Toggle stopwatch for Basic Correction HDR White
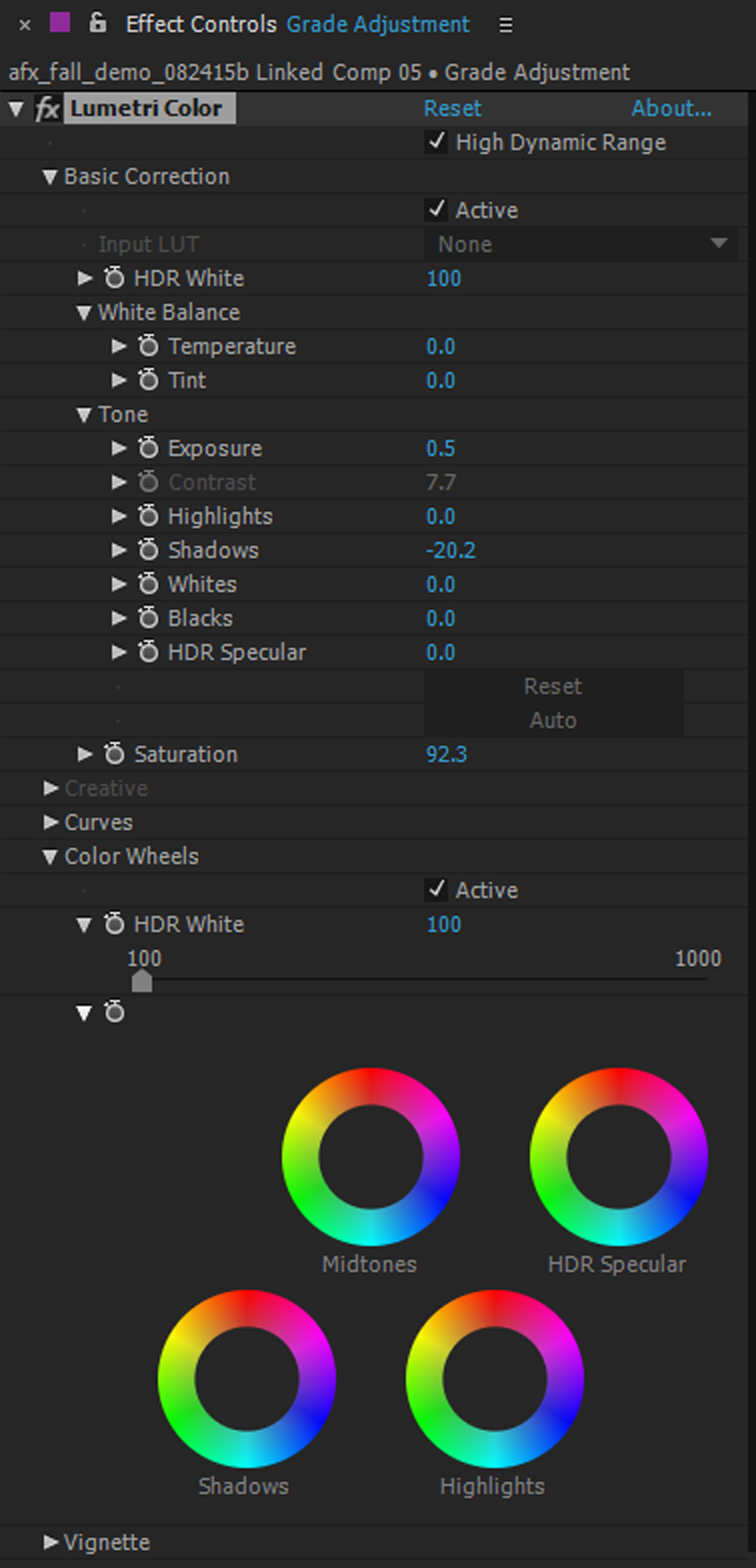Screen dimensions: 756x1568 [114, 277]
